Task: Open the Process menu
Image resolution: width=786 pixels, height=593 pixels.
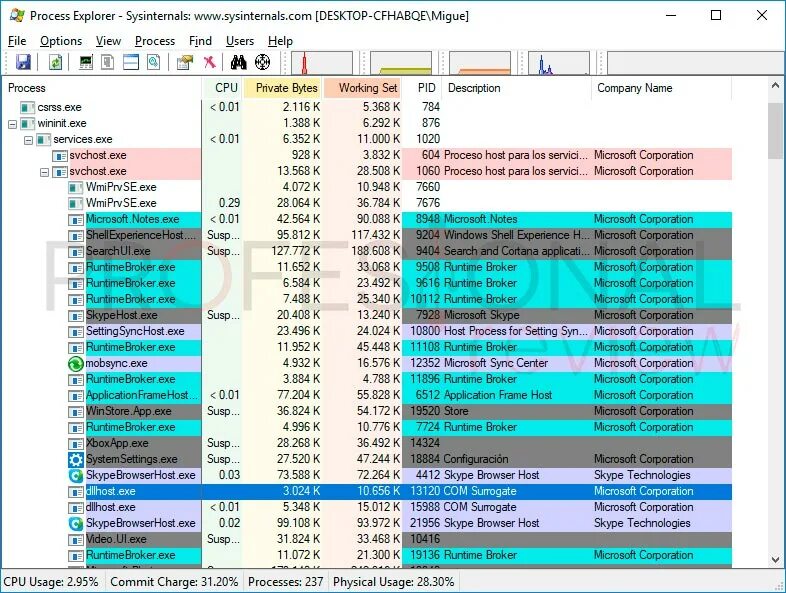Action: [x=155, y=41]
